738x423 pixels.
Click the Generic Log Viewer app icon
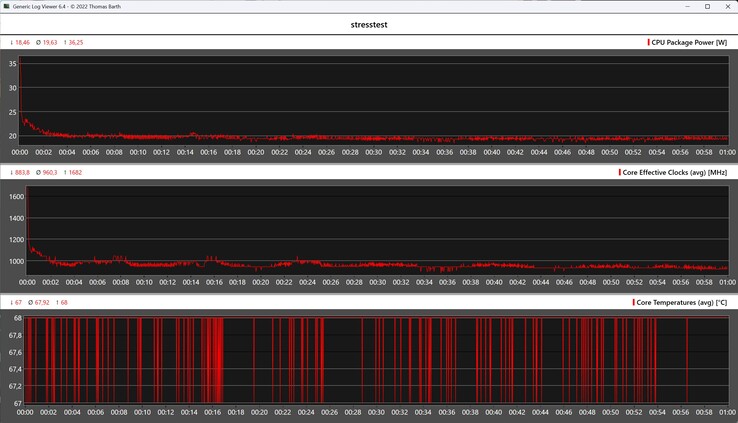tap(6, 6)
